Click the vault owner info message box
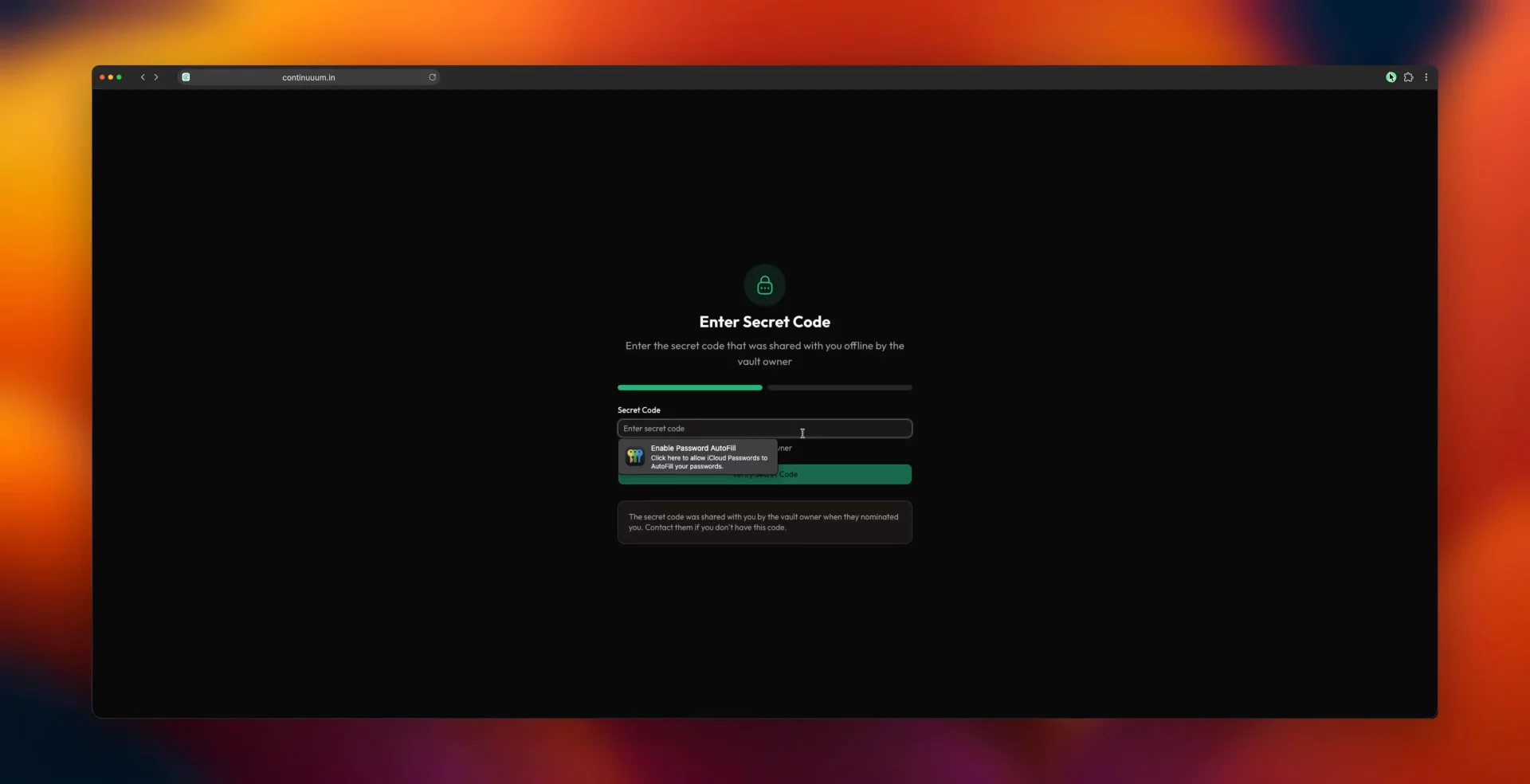This screenshot has height=784, width=1530. tap(764, 522)
